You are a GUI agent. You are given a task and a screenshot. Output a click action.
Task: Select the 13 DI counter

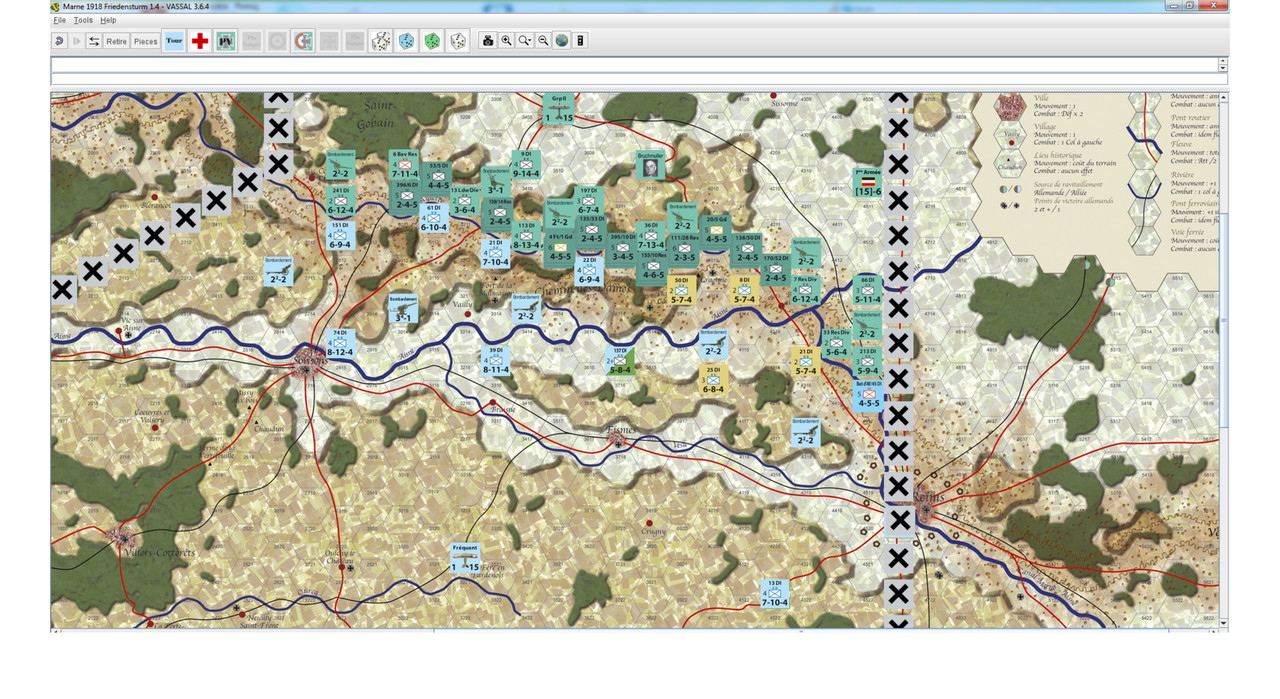pyautogui.click(x=774, y=594)
